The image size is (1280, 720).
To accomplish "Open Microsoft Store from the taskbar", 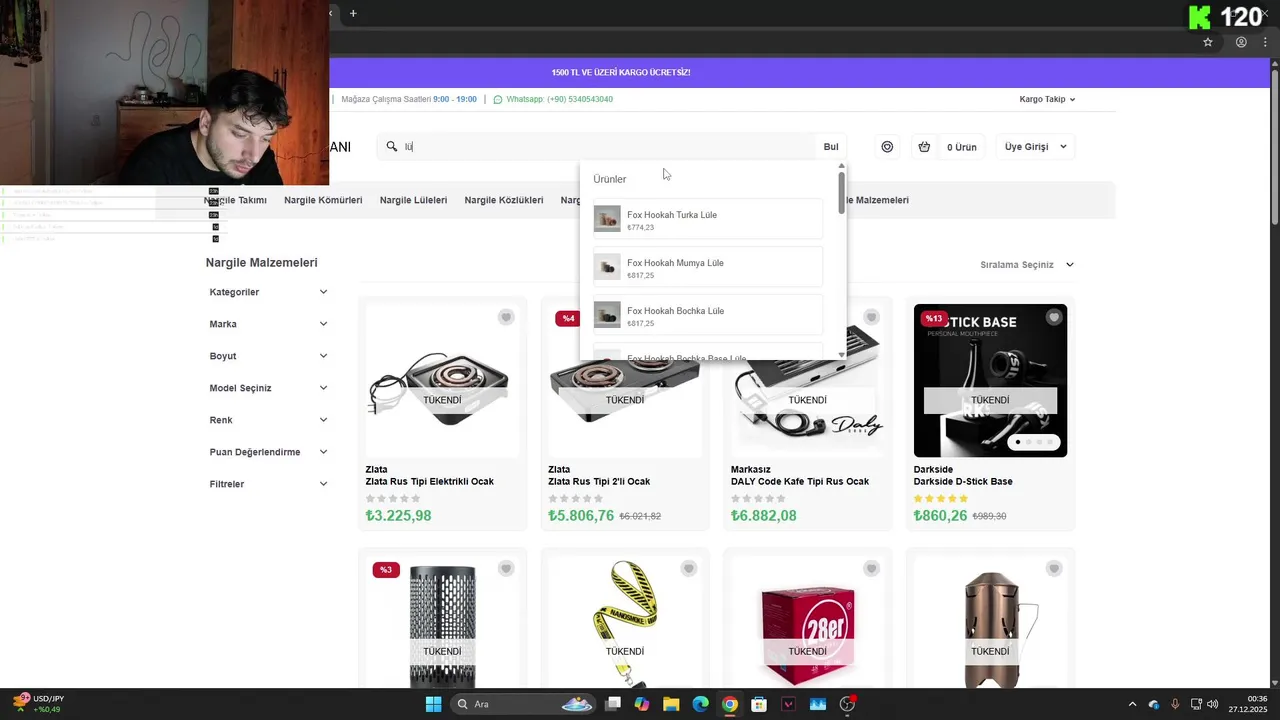I will [759, 704].
